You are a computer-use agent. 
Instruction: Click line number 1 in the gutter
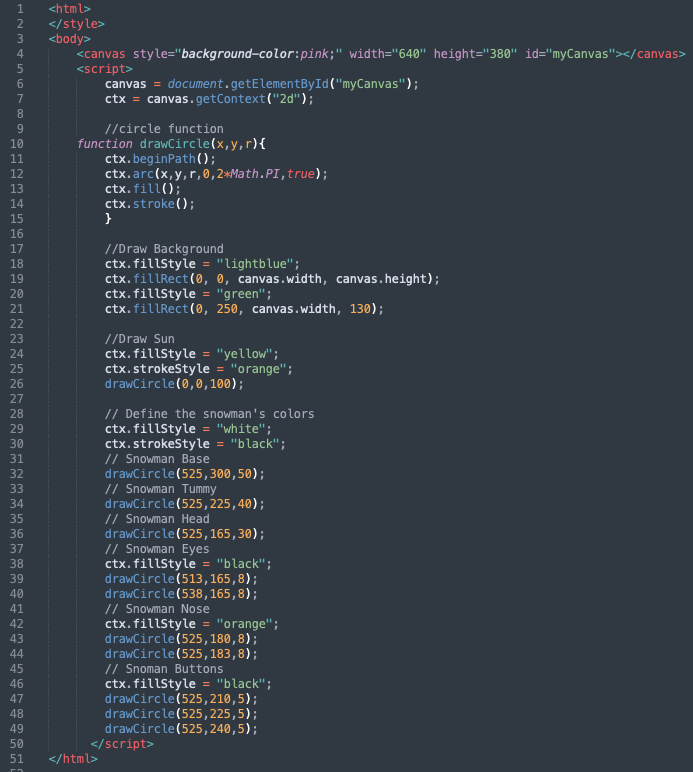(x=20, y=9)
